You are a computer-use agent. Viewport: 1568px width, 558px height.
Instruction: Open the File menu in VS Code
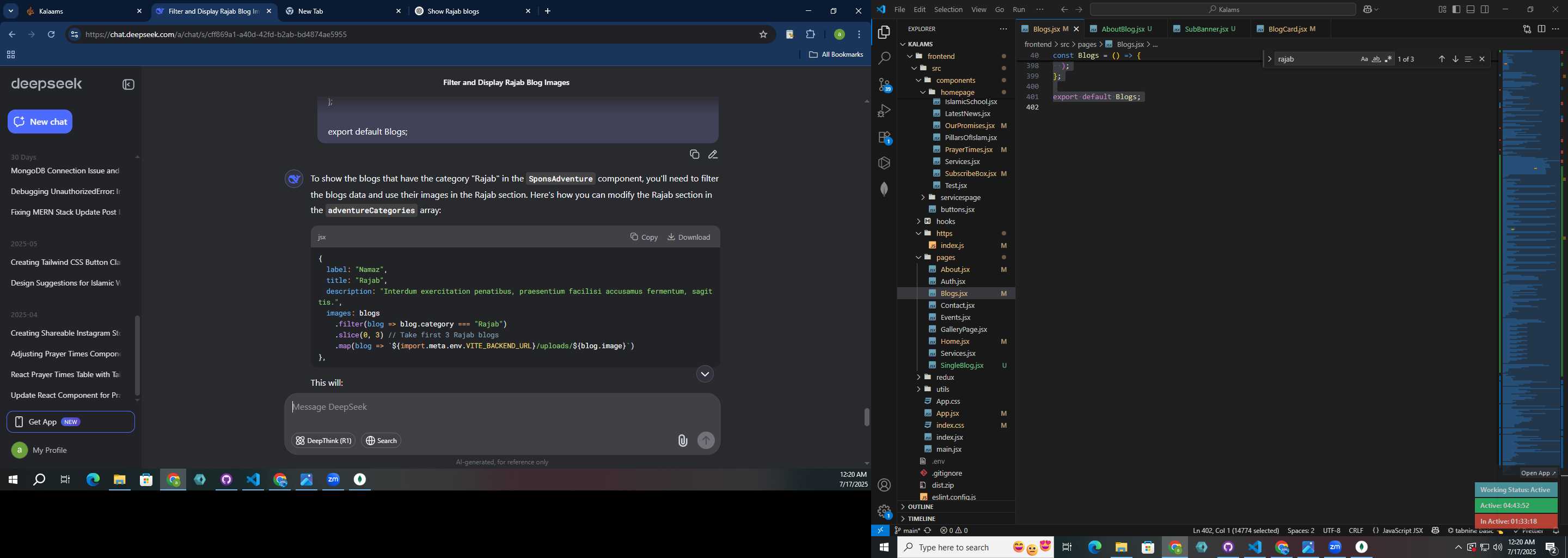point(899,10)
